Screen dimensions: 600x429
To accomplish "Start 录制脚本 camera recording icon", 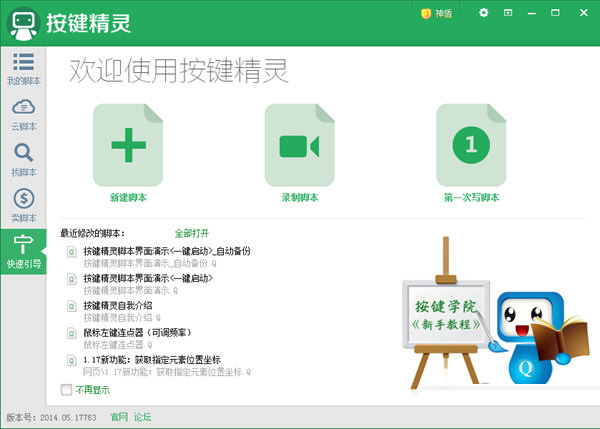I will pyautogui.click(x=300, y=145).
